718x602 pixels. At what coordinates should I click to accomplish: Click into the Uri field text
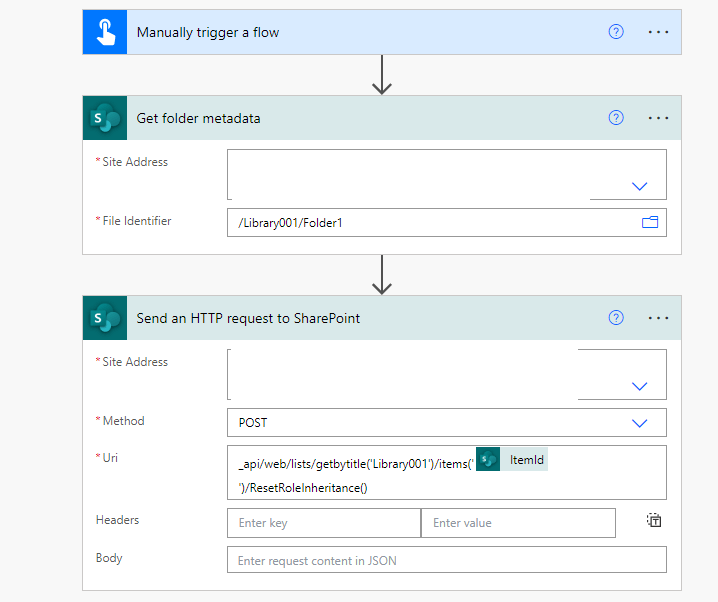click(447, 472)
